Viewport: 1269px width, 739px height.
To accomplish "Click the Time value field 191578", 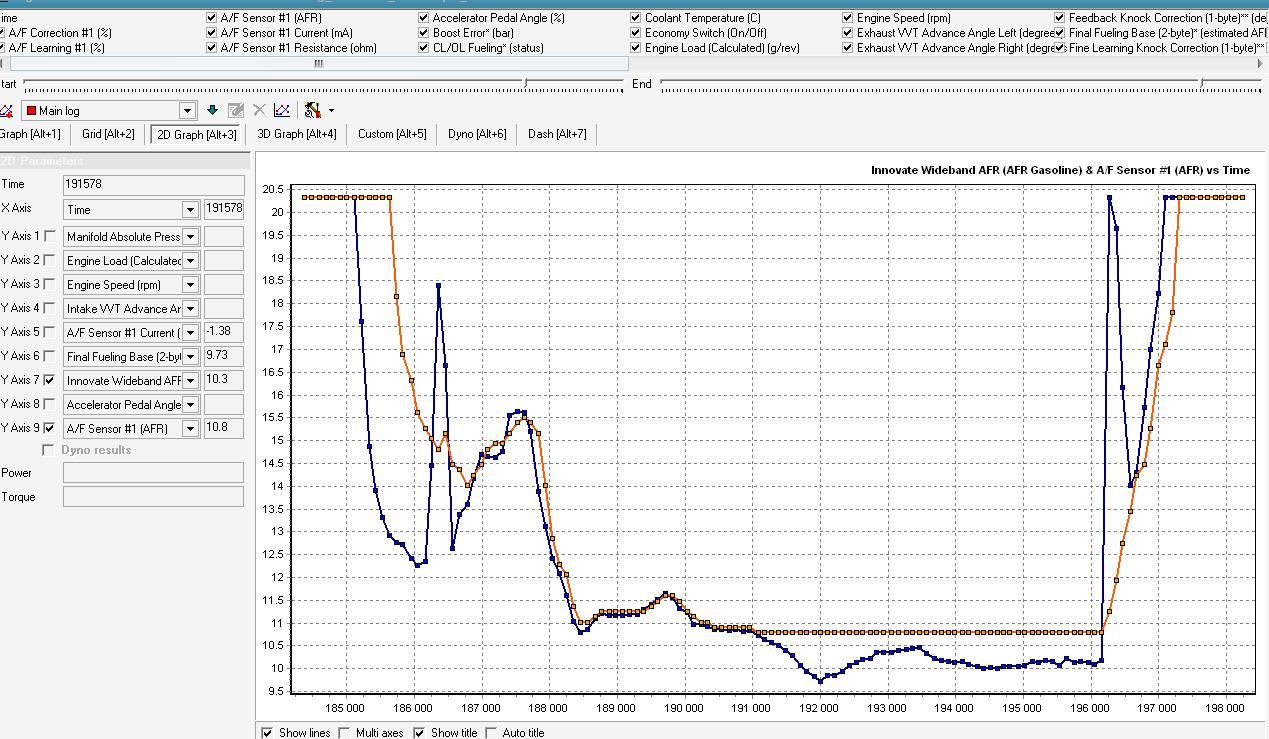I will point(153,185).
